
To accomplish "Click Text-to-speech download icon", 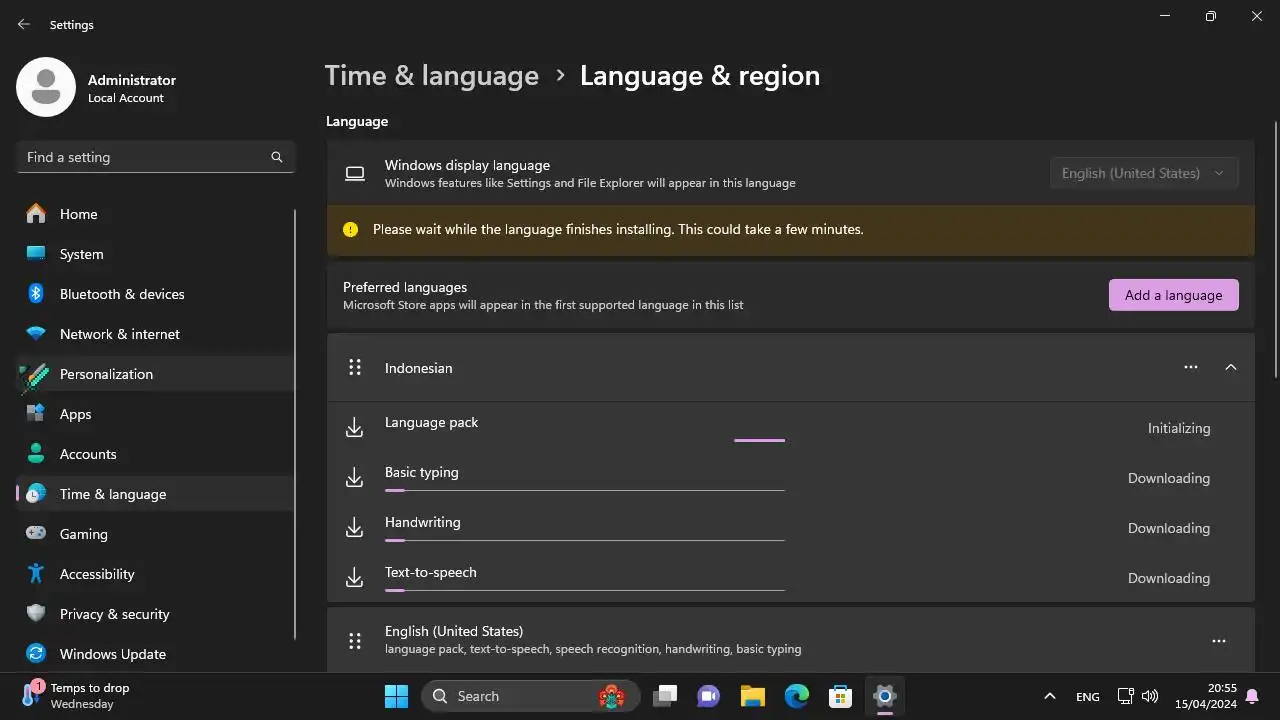I will tap(354, 578).
